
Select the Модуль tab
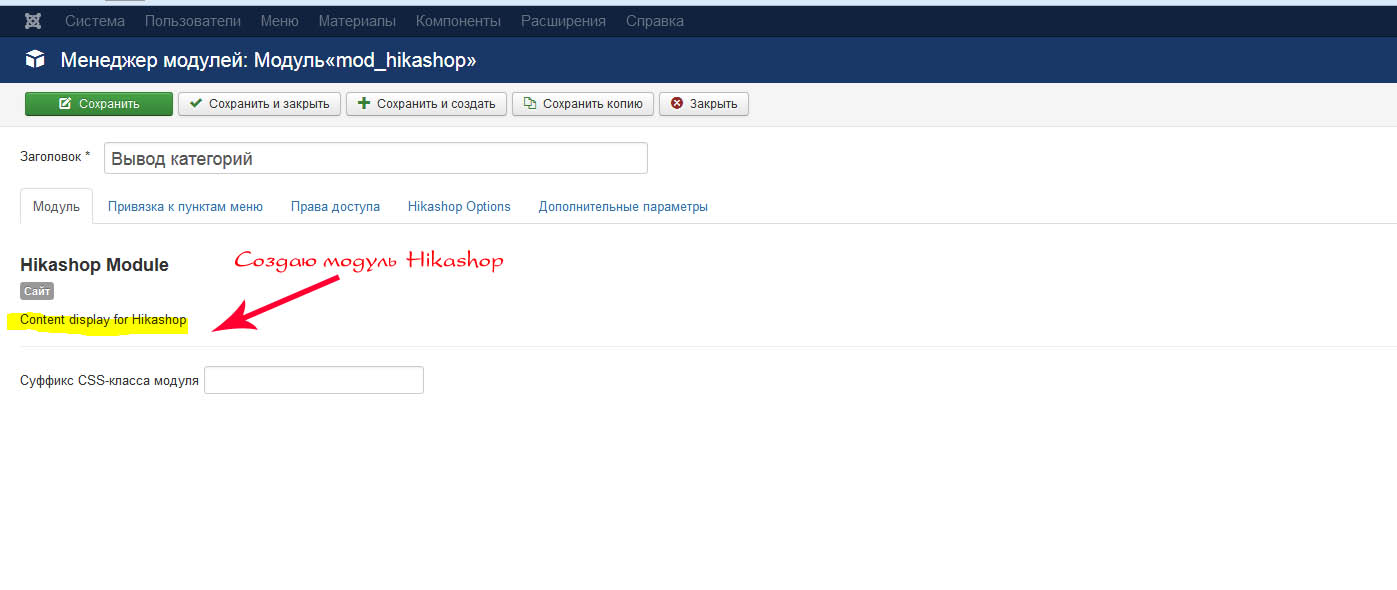56,206
